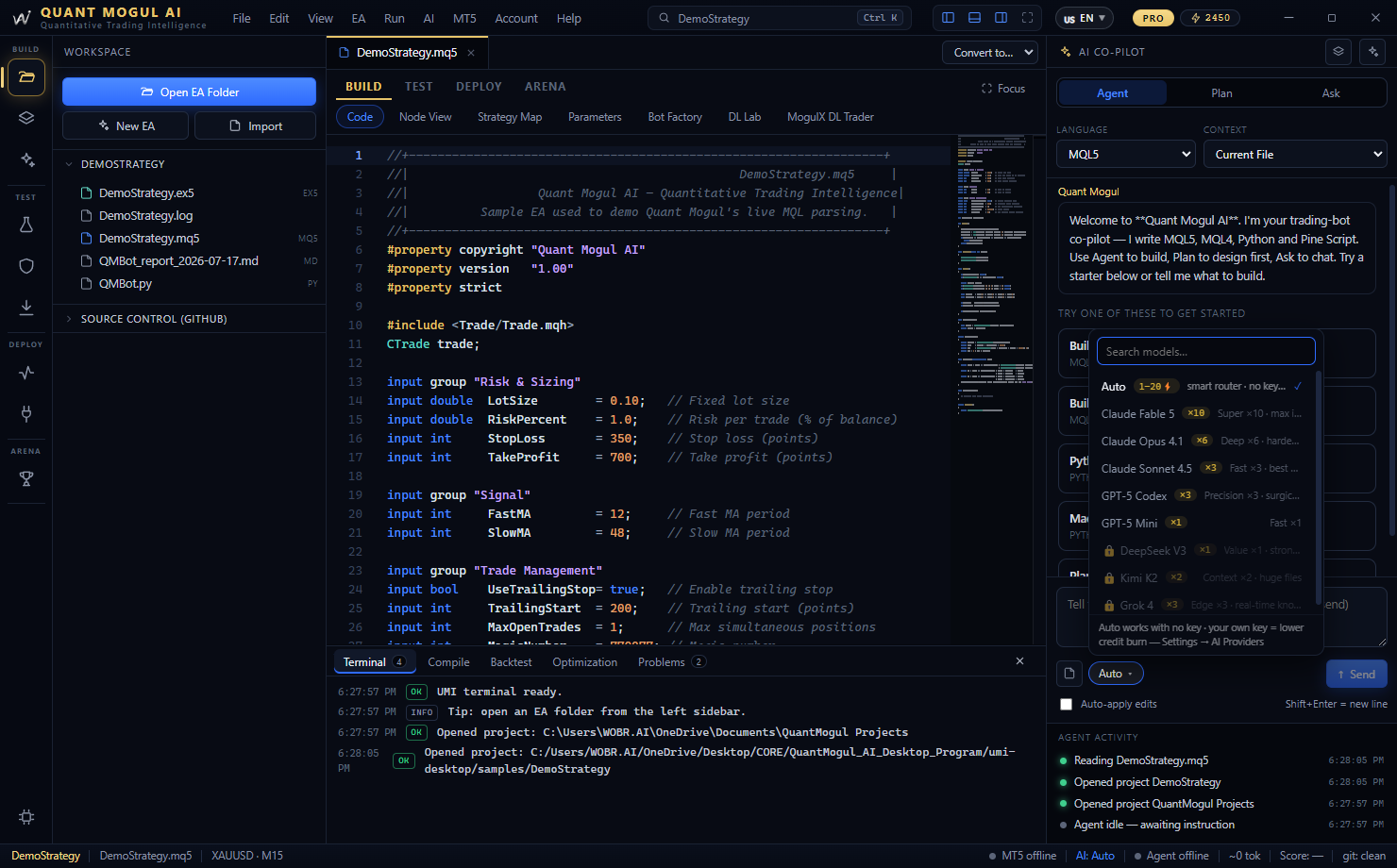The width and height of the screenshot is (1397, 868).
Task: Click the Send button
Action: point(1356,674)
